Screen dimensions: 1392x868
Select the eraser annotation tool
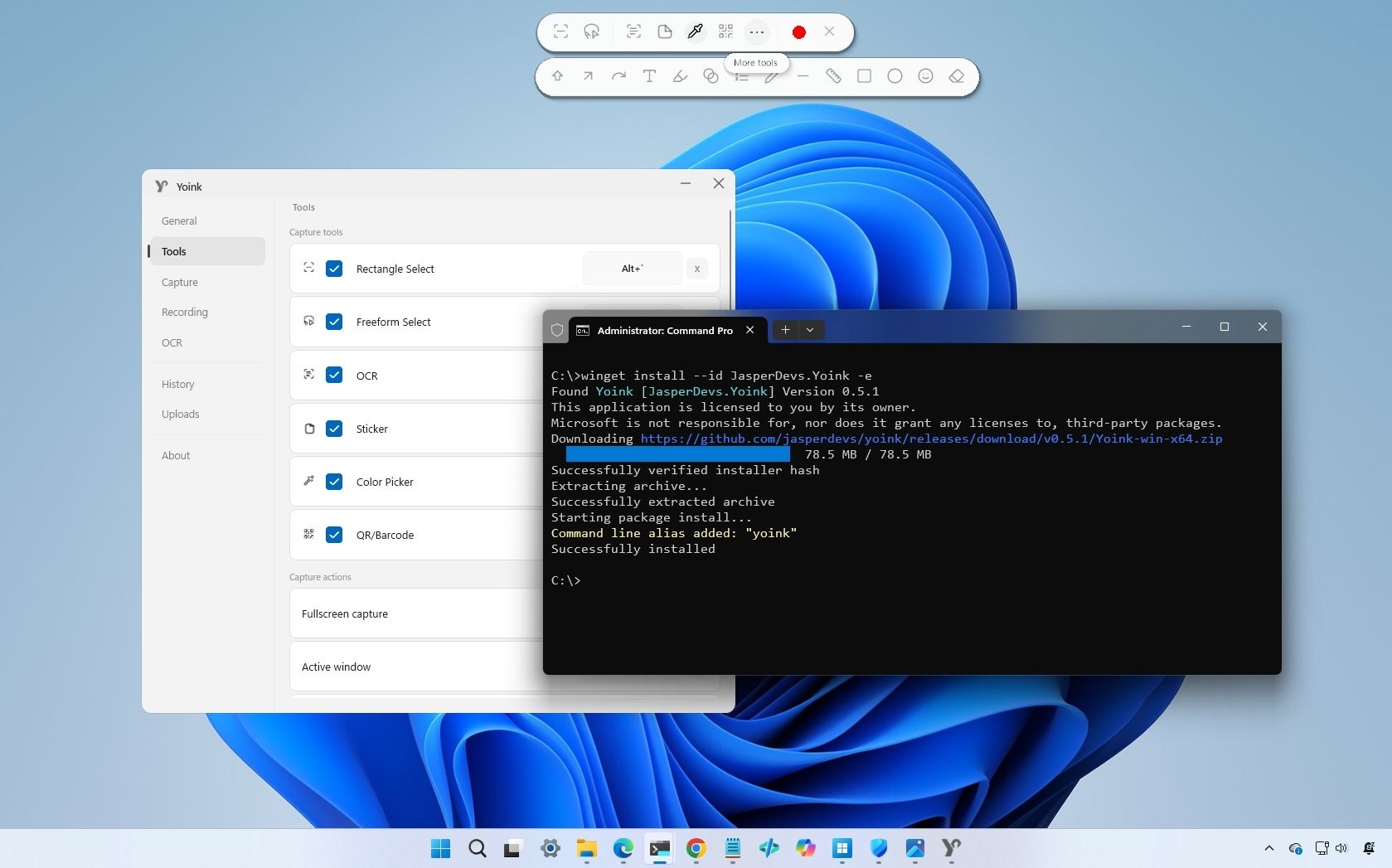tap(956, 76)
